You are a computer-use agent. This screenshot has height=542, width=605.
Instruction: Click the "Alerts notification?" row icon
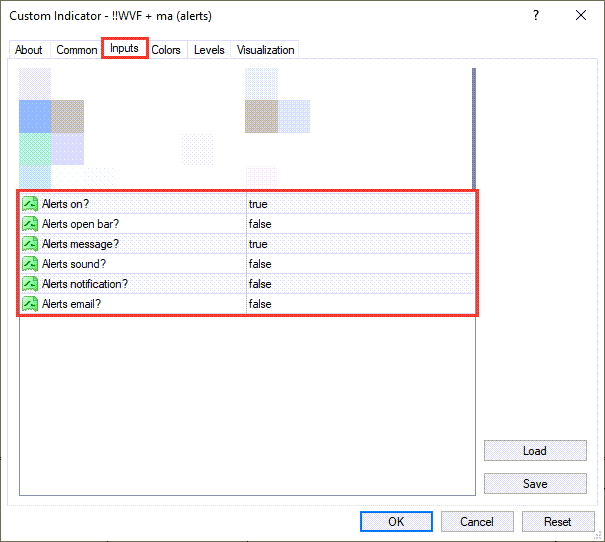pos(30,284)
